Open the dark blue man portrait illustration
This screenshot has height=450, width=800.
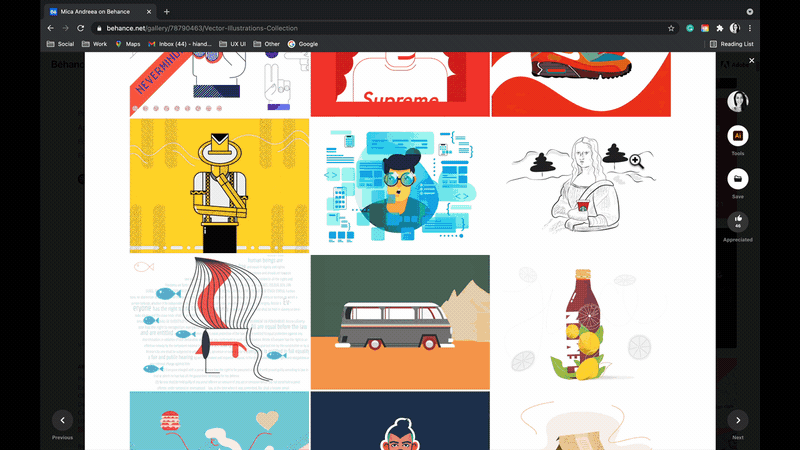(x=400, y=421)
